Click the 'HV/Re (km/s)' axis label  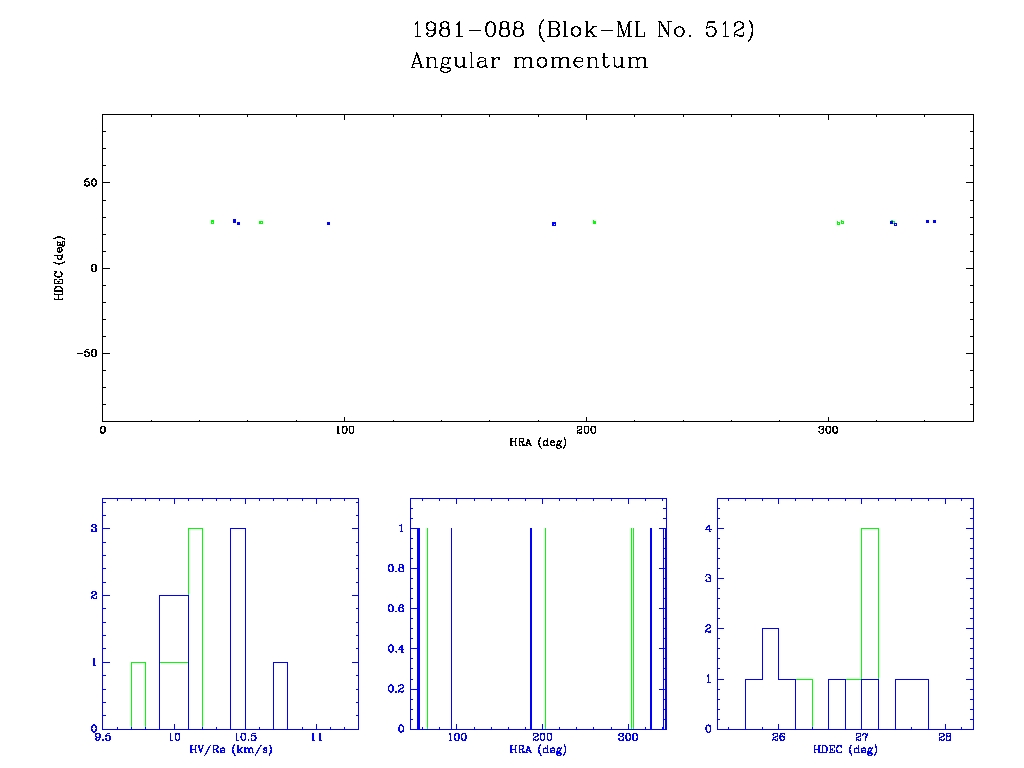click(x=231, y=749)
